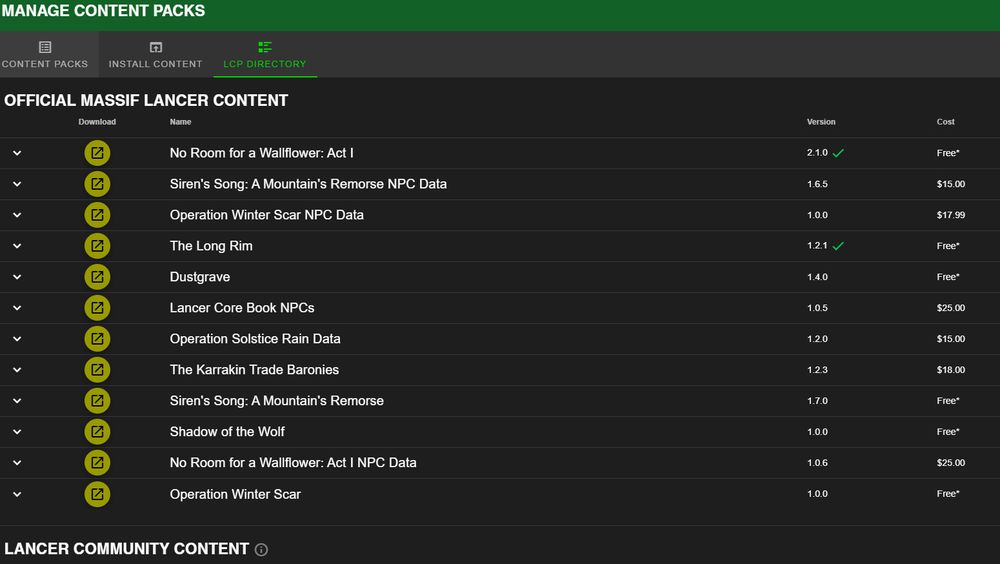Expand the Wallflower: Act I NPC Data row
1000x564 pixels.
tap(17, 463)
